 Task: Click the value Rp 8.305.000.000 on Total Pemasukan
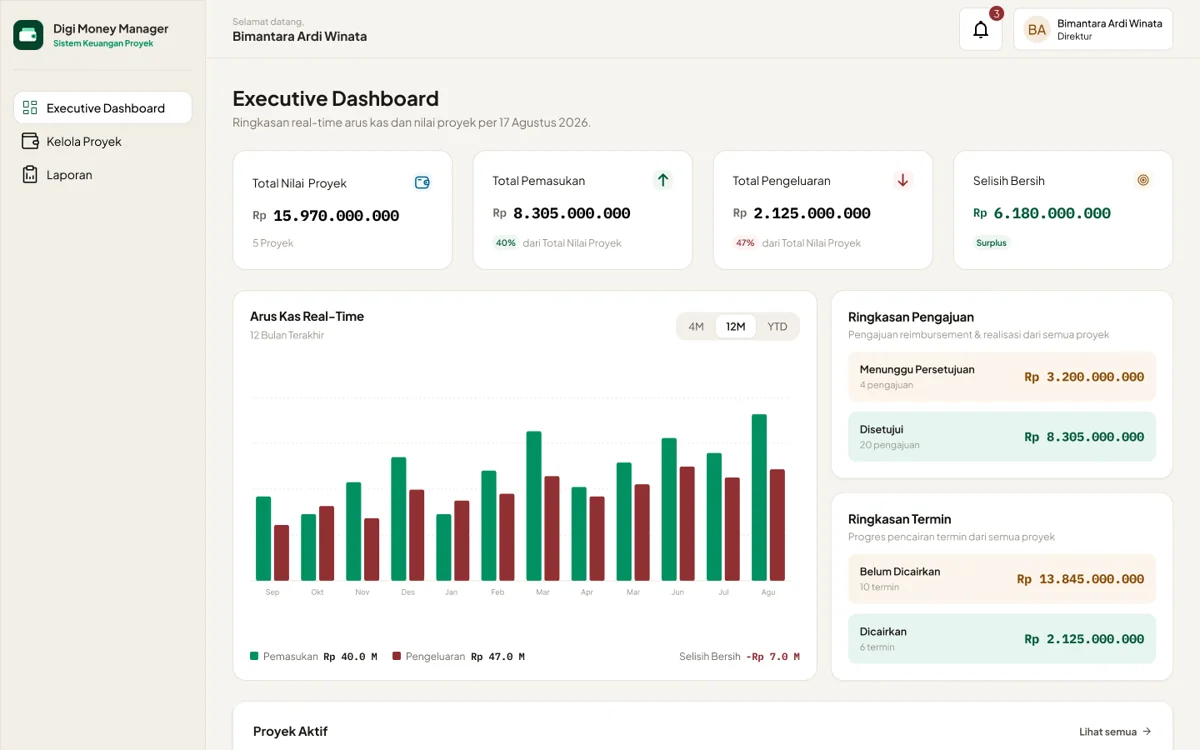click(562, 213)
